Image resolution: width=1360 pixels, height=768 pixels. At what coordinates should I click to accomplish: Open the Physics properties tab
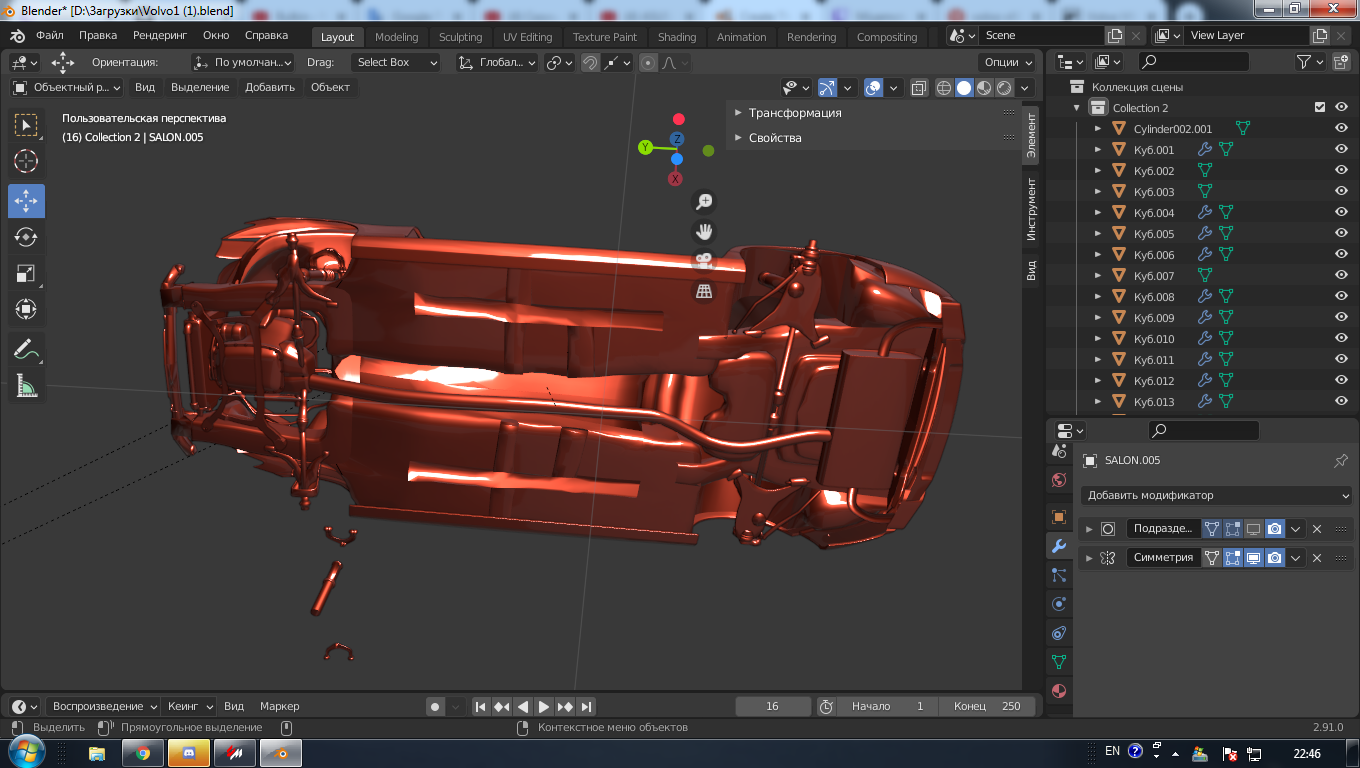click(1059, 604)
